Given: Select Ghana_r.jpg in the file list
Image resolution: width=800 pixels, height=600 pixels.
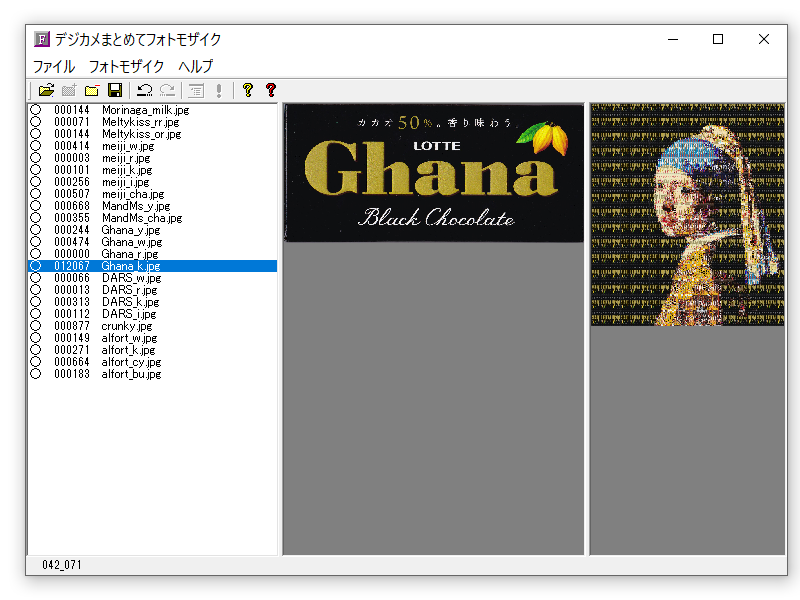Looking at the screenshot, I should click(130, 254).
